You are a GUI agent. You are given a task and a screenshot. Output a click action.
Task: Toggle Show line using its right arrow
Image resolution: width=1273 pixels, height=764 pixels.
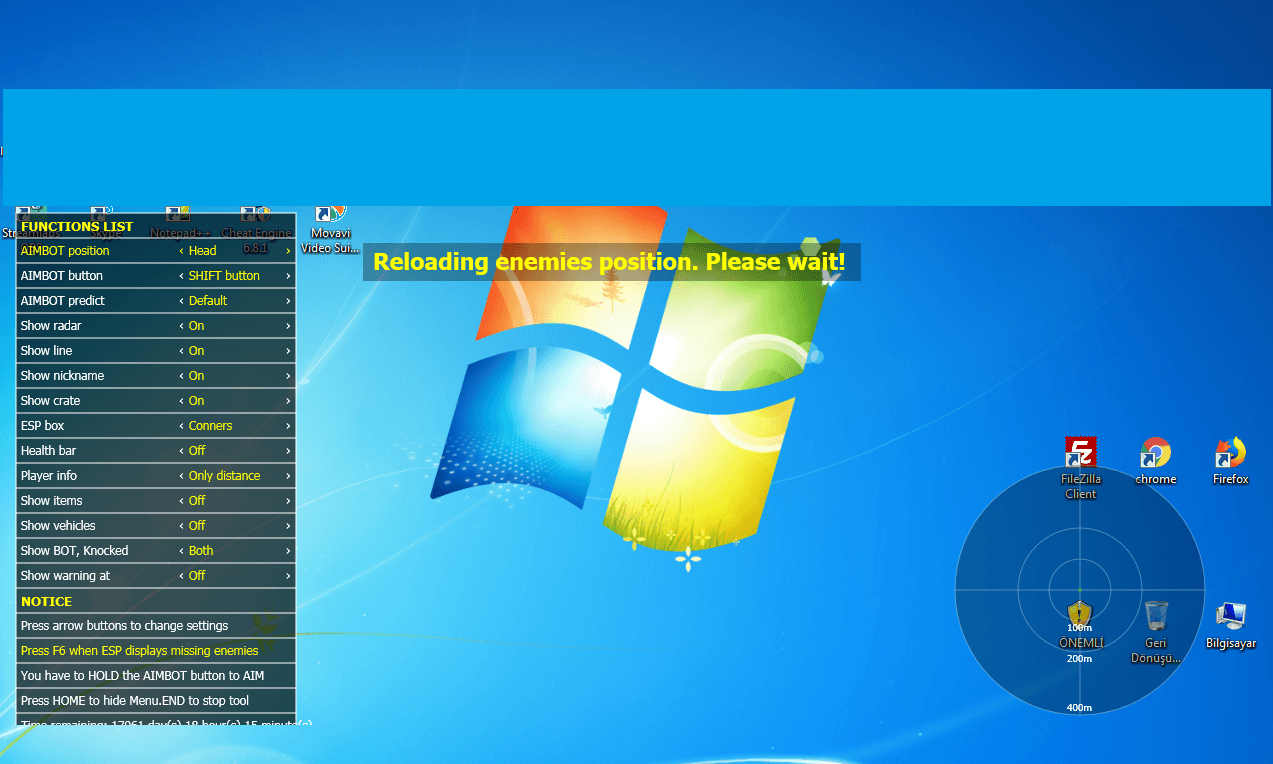click(x=288, y=351)
